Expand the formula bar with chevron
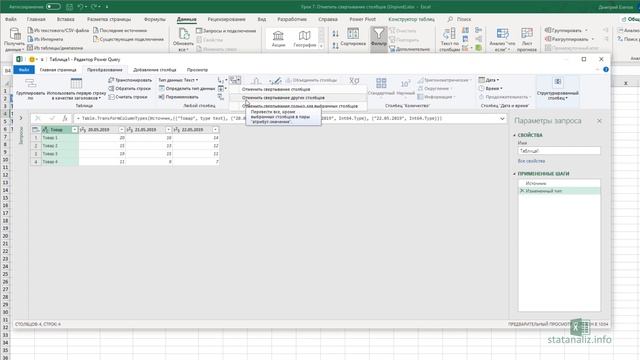The height and width of the screenshot is (360, 640). 502,118
